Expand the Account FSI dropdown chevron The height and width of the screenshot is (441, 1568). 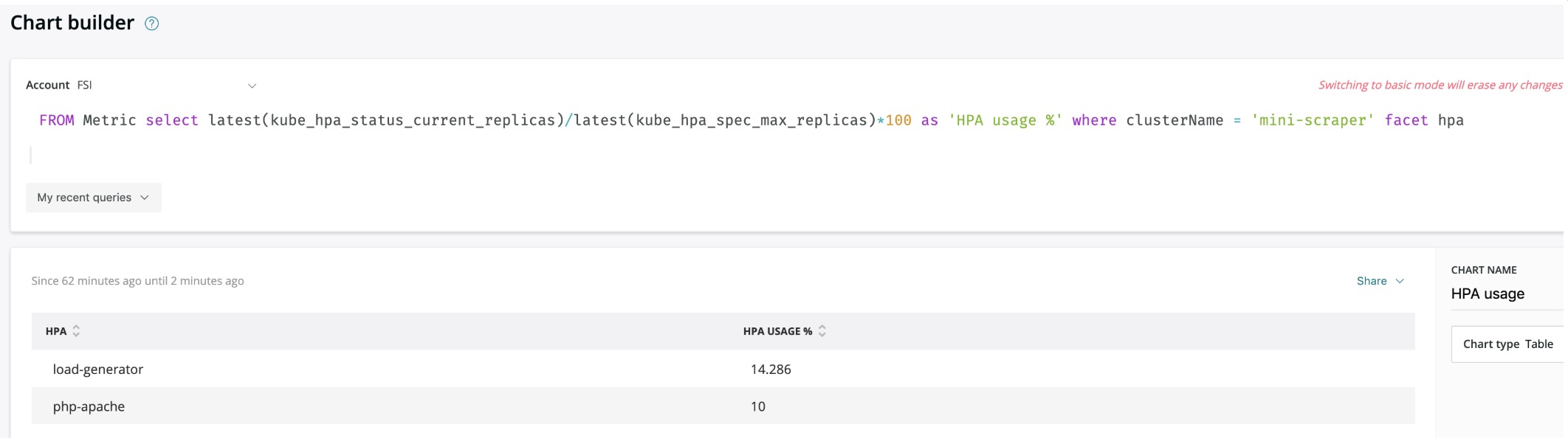[x=252, y=86]
